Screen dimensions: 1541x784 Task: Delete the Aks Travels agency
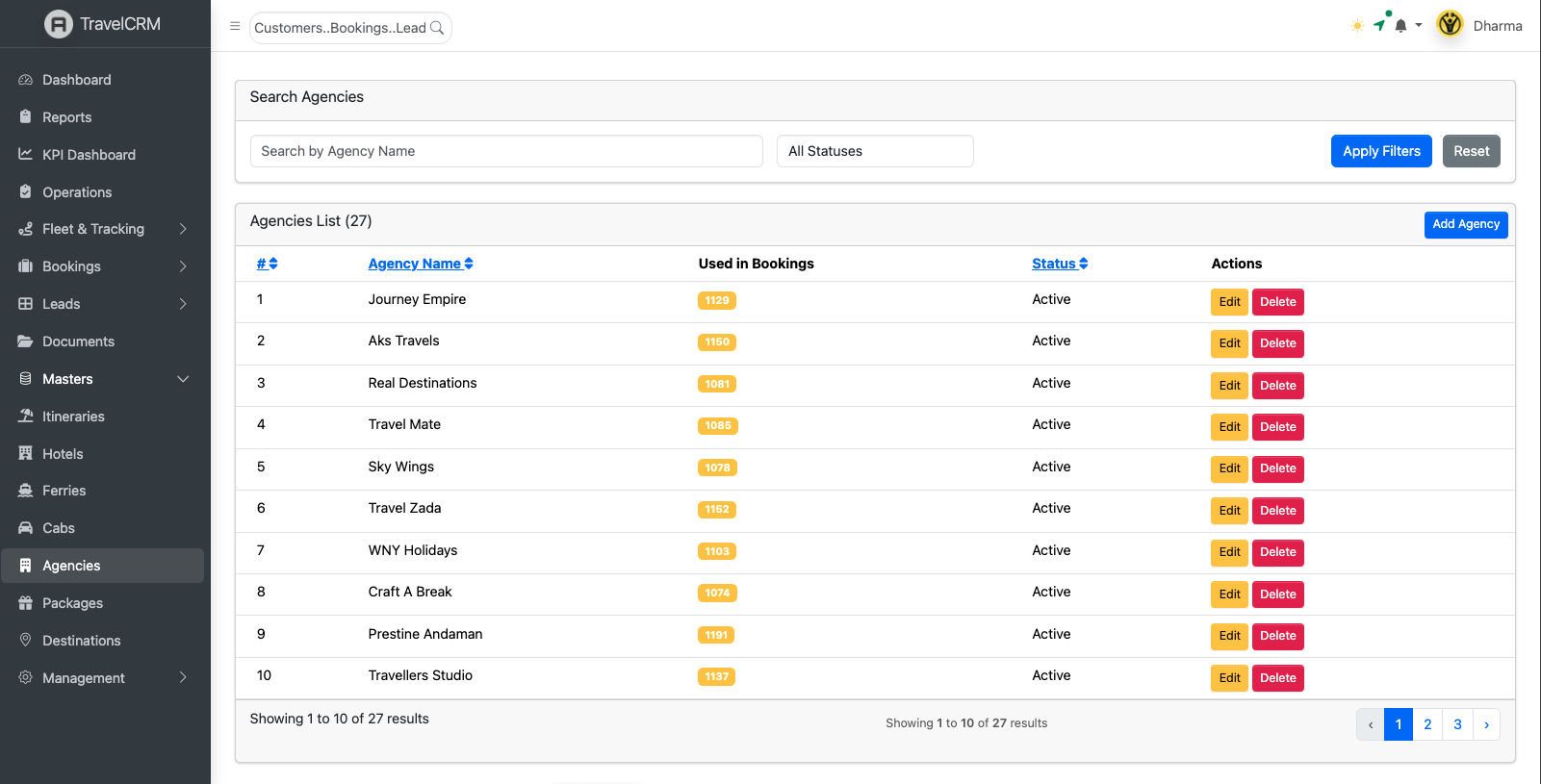tap(1277, 343)
